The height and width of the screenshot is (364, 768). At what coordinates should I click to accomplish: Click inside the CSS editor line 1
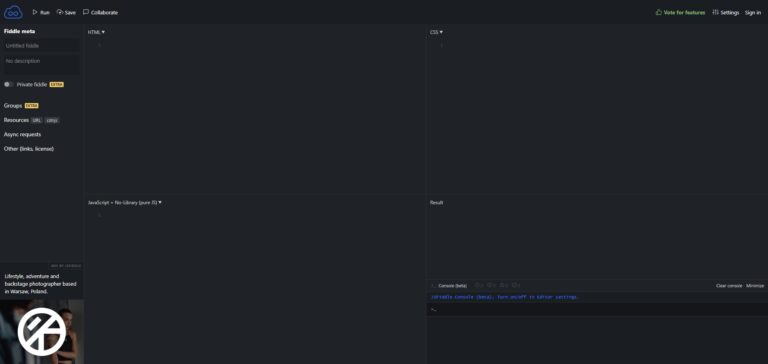point(605,45)
